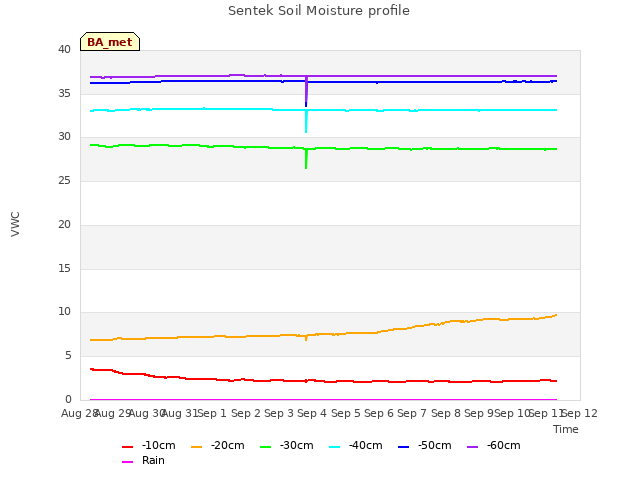Toggle the Rain legend entry
640x480 pixels.
(143, 460)
